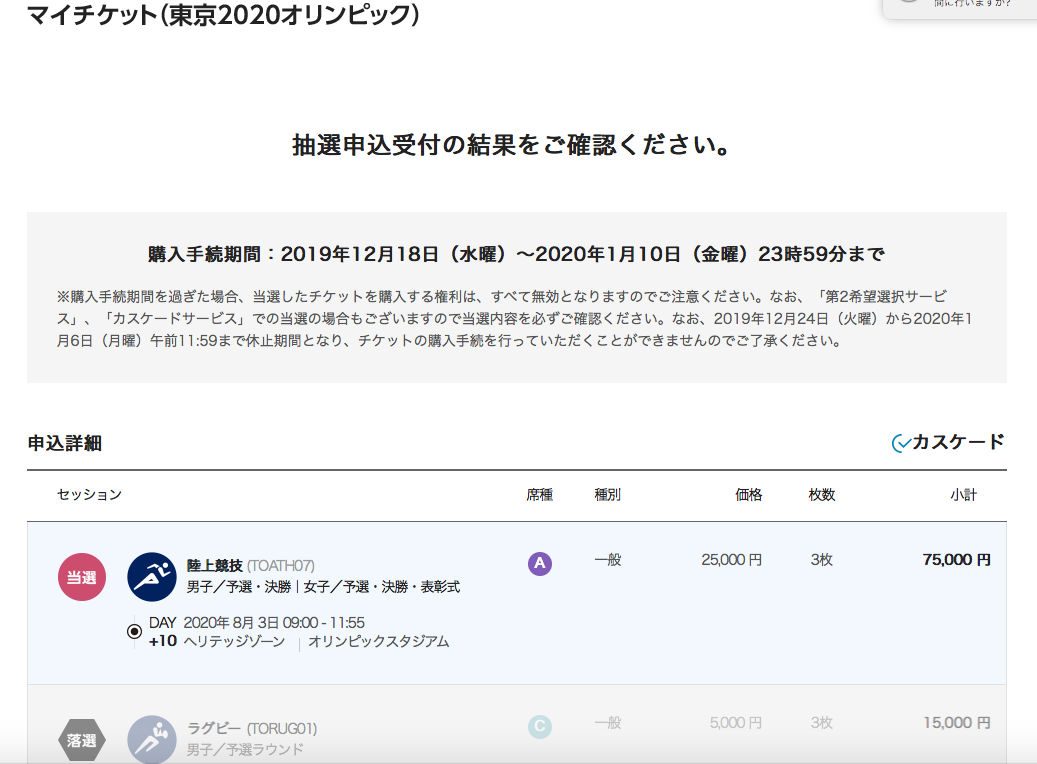Click the 小計 column header
The width and height of the screenshot is (1037, 764).
tap(964, 495)
